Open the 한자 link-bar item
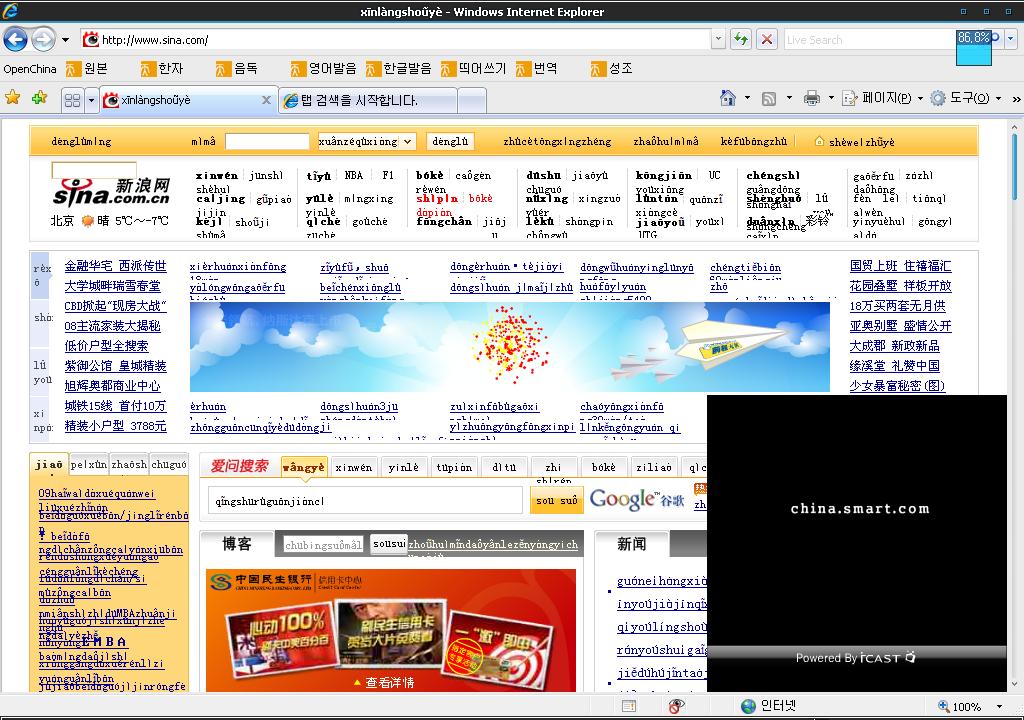 (163, 69)
